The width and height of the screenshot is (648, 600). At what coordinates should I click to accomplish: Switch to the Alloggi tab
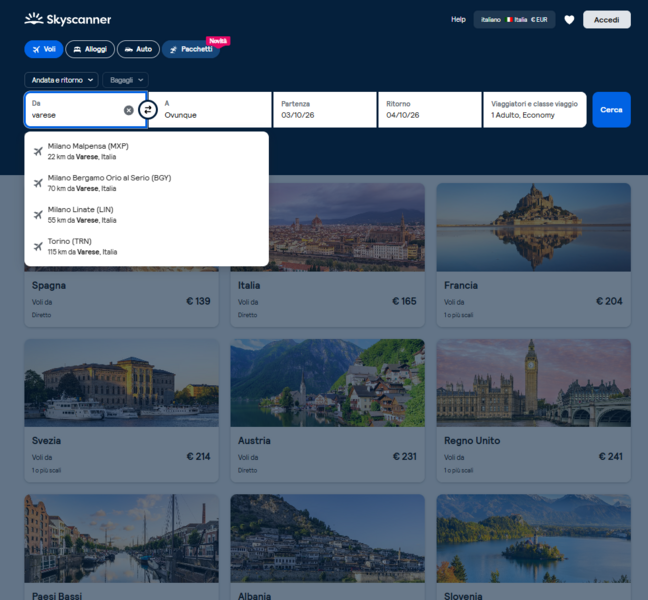90,49
